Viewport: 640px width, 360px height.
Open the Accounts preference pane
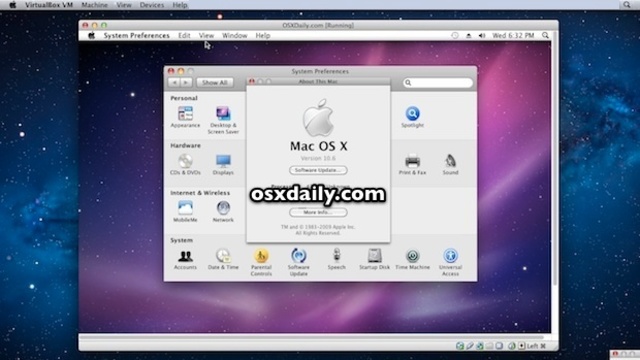pyautogui.click(x=185, y=256)
